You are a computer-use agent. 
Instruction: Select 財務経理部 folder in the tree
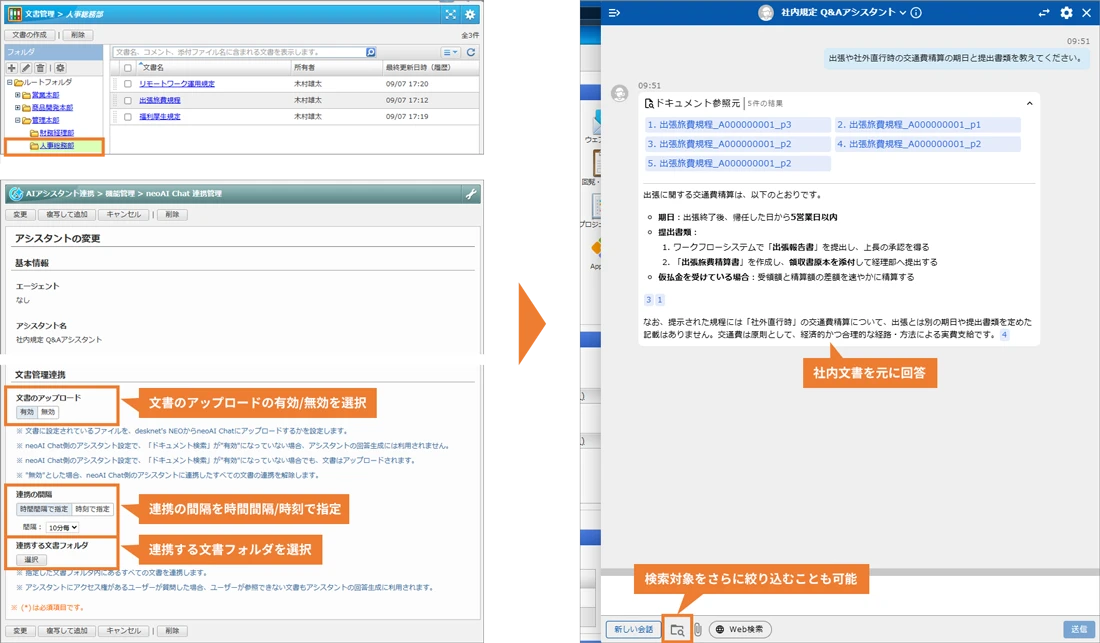point(56,133)
